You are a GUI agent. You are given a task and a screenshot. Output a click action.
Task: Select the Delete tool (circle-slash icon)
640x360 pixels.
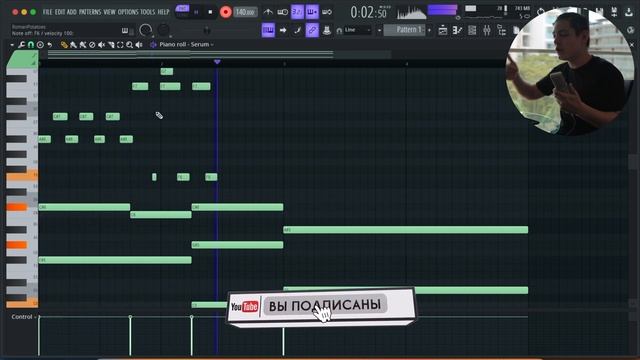point(92,44)
